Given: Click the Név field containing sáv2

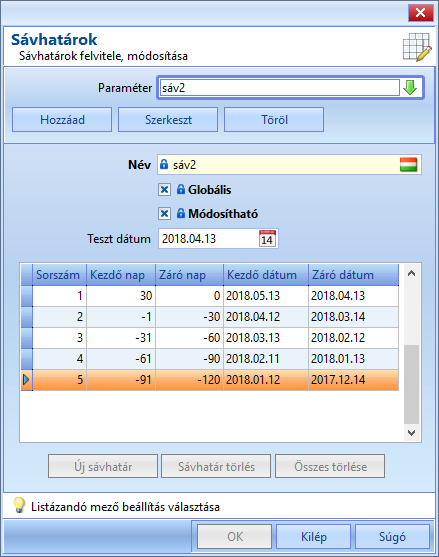Looking at the screenshot, I should pos(289,164).
